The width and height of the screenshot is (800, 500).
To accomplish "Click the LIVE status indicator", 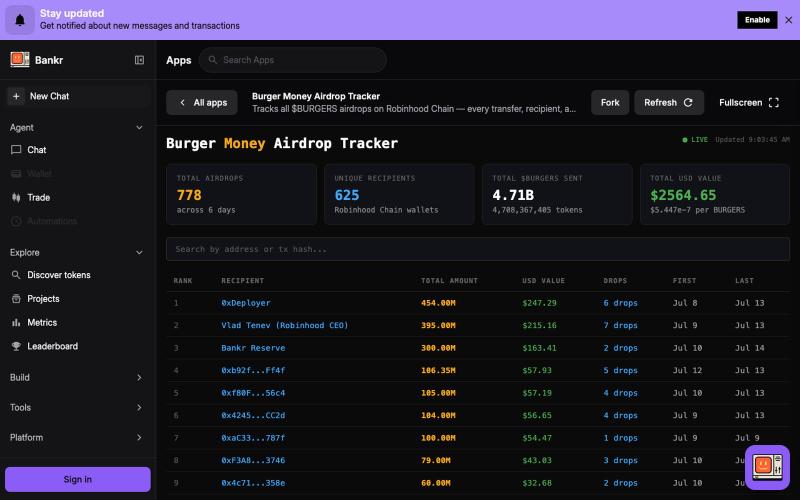I will pos(695,139).
